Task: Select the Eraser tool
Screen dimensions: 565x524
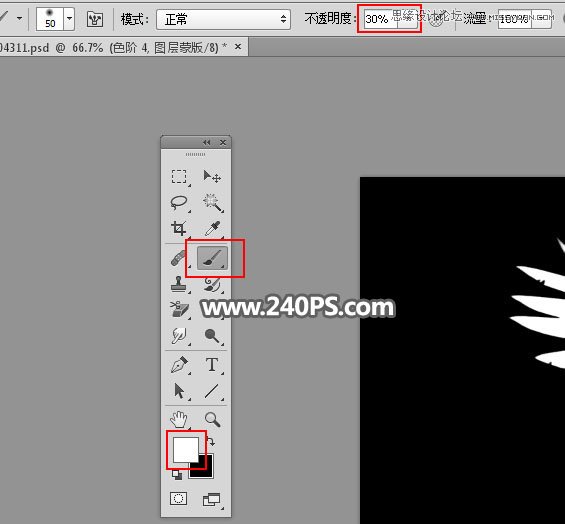Action: tap(179, 310)
